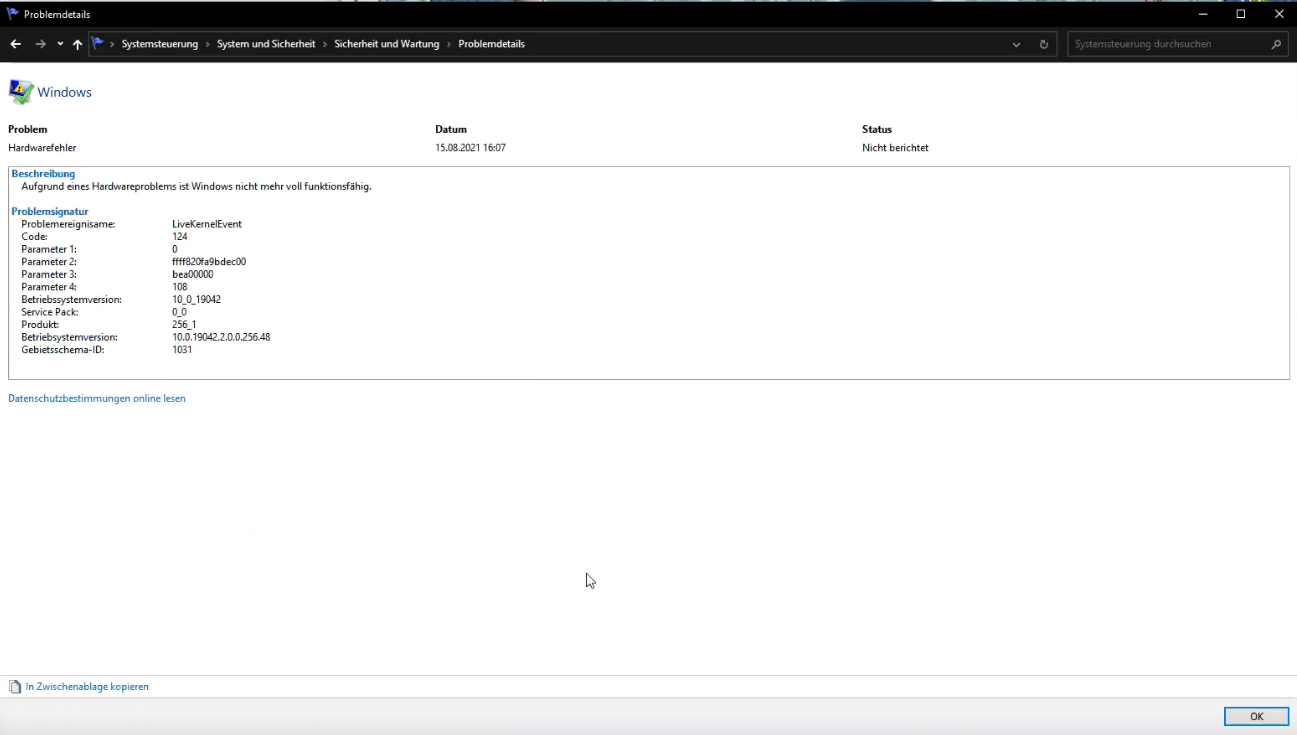Viewport: 1297px width, 735px height.
Task: Open System und Sicherheit breadcrumb
Action: click(x=266, y=44)
